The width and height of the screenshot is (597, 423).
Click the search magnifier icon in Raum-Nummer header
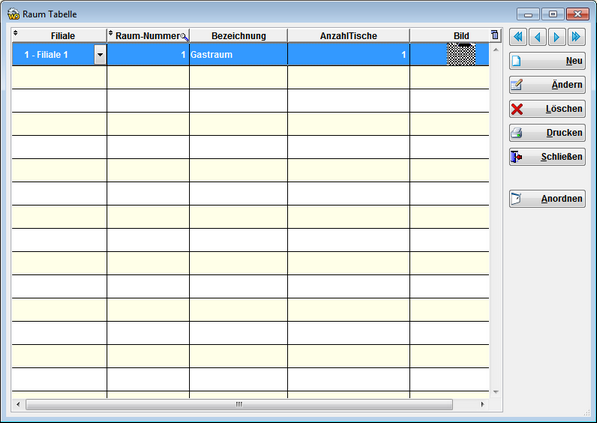[x=184, y=37]
